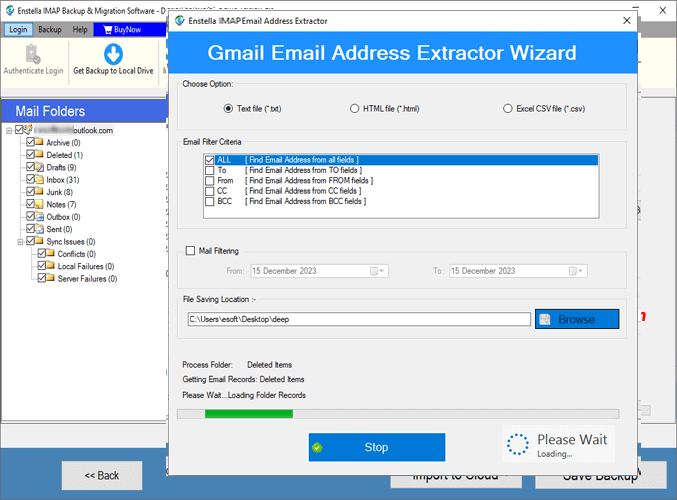Screen dimensions: 677x500
Task: Open the Login menu
Action: click(18, 29)
